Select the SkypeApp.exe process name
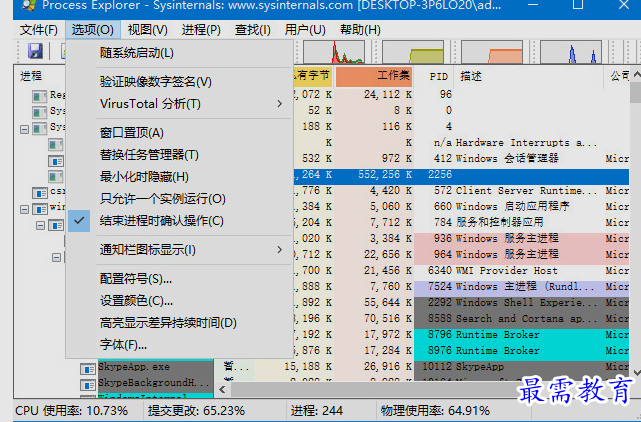 point(134,367)
